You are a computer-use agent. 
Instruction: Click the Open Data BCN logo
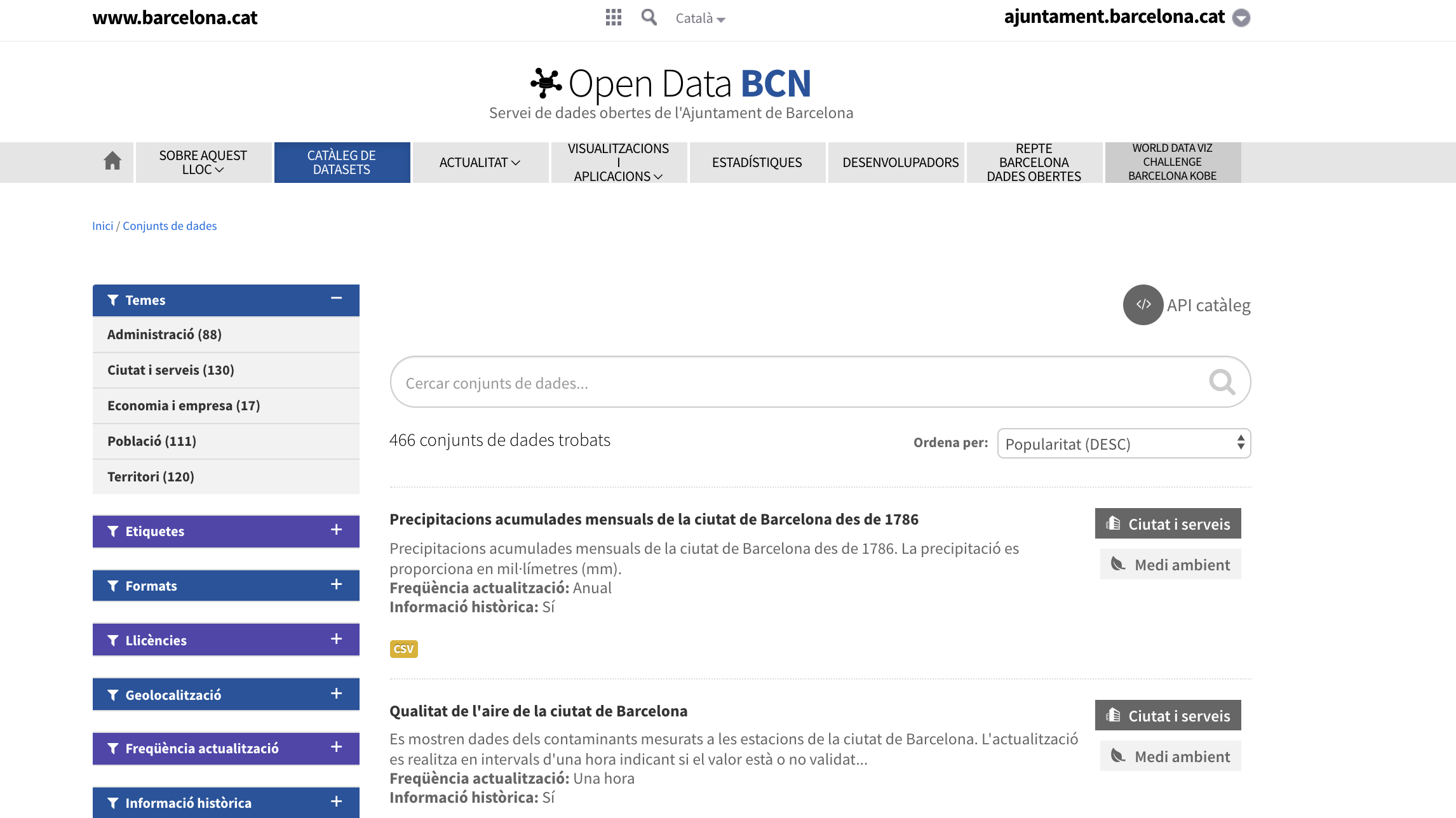click(x=671, y=84)
